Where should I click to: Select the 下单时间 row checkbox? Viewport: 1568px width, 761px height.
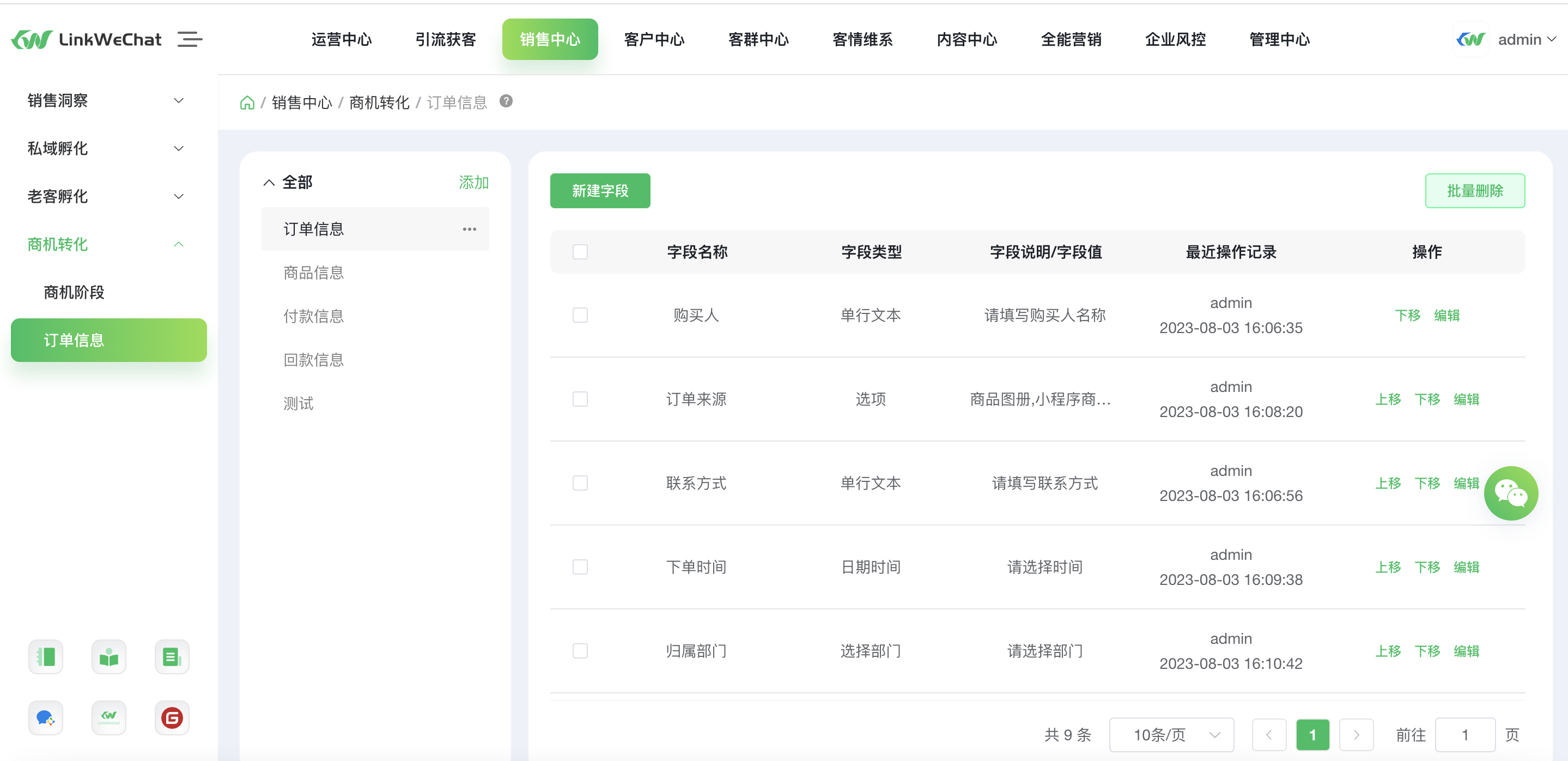580,567
